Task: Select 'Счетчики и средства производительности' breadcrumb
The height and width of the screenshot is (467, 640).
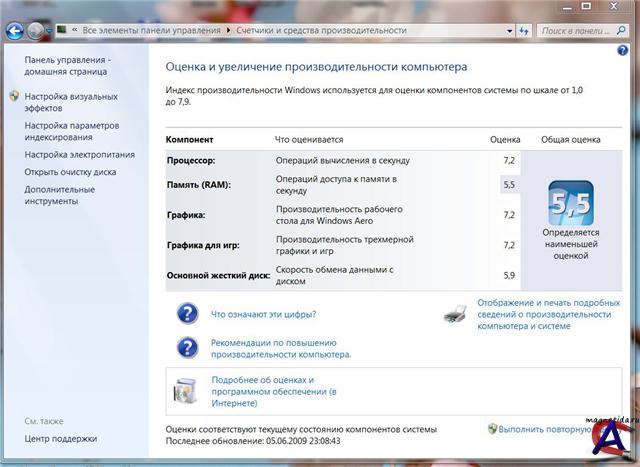Action: pyautogui.click(x=321, y=30)
